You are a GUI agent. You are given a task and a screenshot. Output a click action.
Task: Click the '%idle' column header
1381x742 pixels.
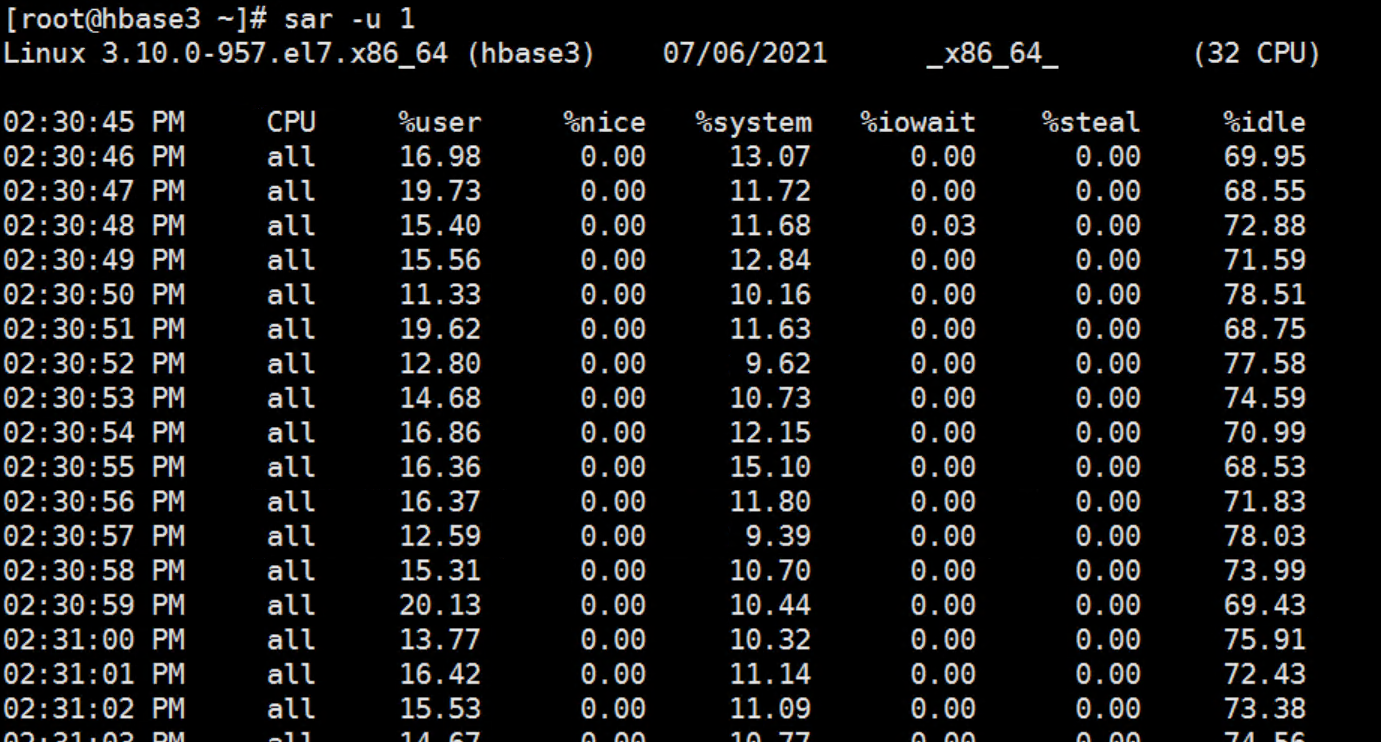pyautogui.click(x=1265, y=123)
